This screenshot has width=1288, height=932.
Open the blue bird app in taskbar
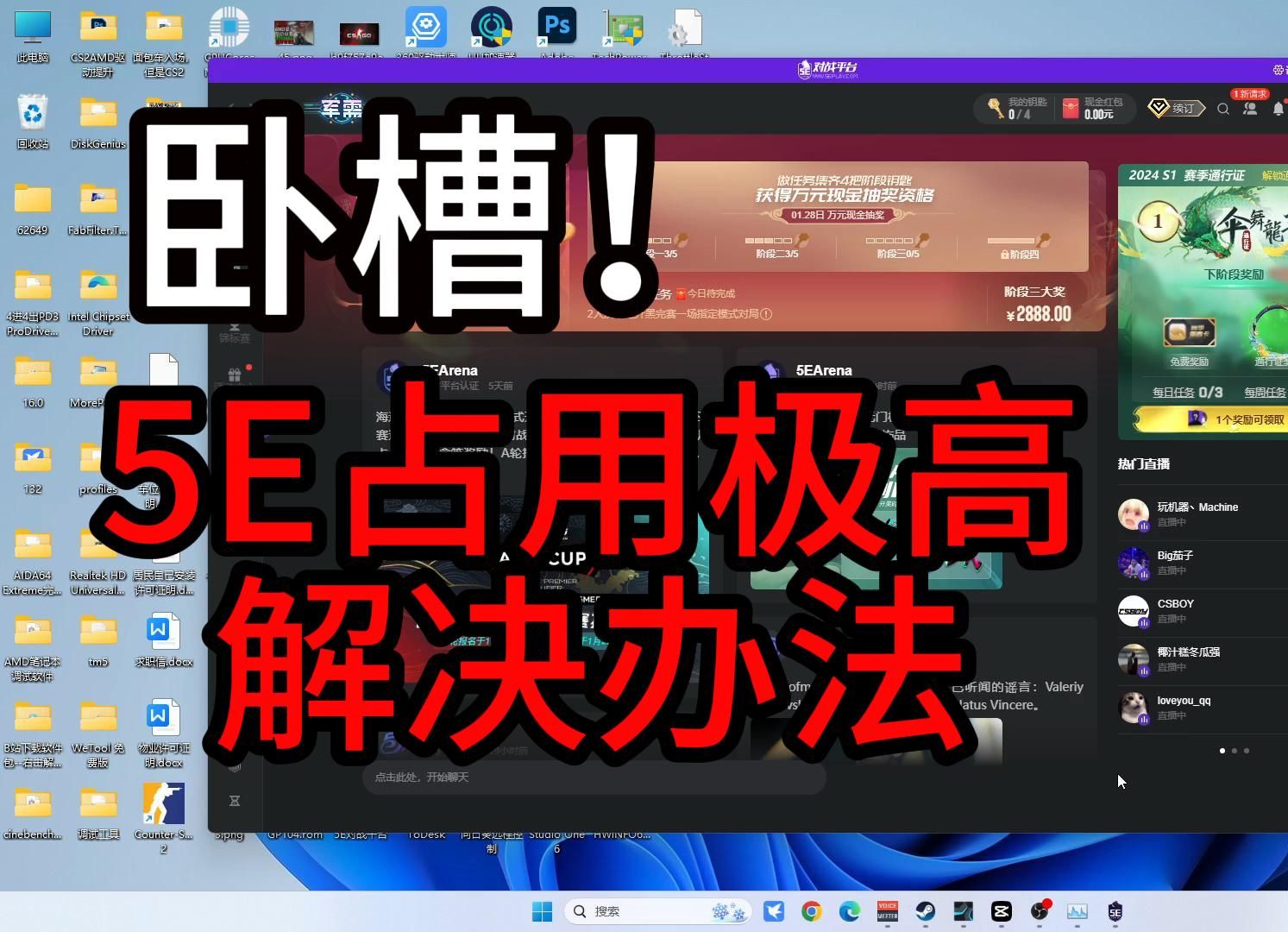773,911
